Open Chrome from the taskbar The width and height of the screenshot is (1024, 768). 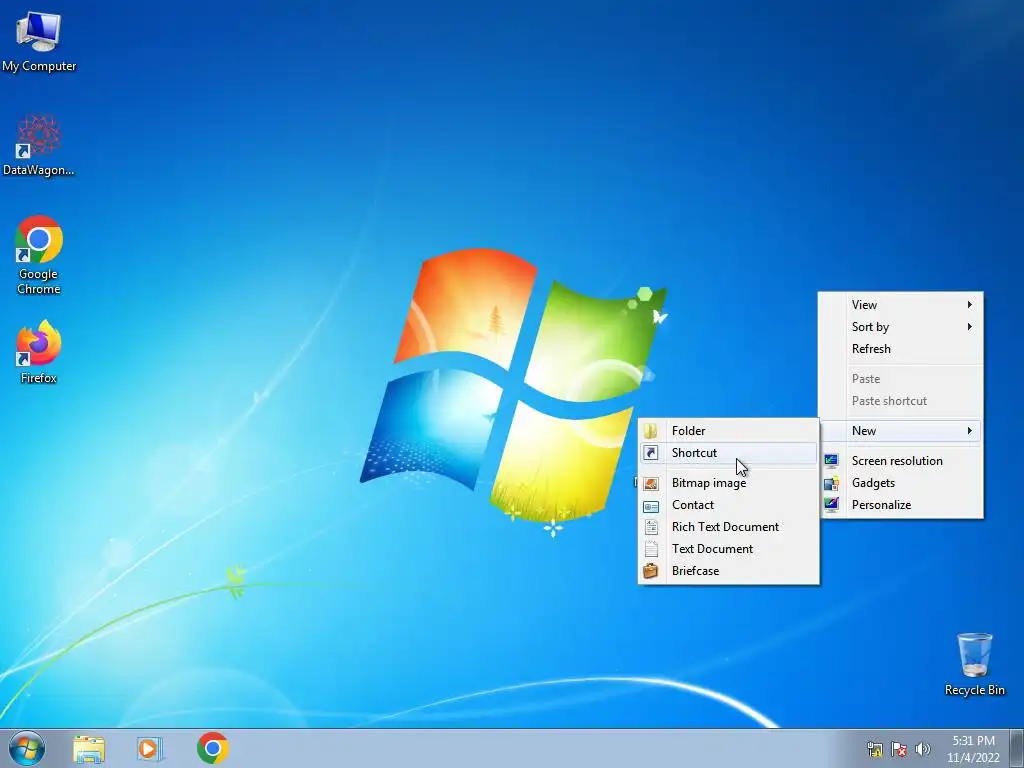[x=213, y=748]
